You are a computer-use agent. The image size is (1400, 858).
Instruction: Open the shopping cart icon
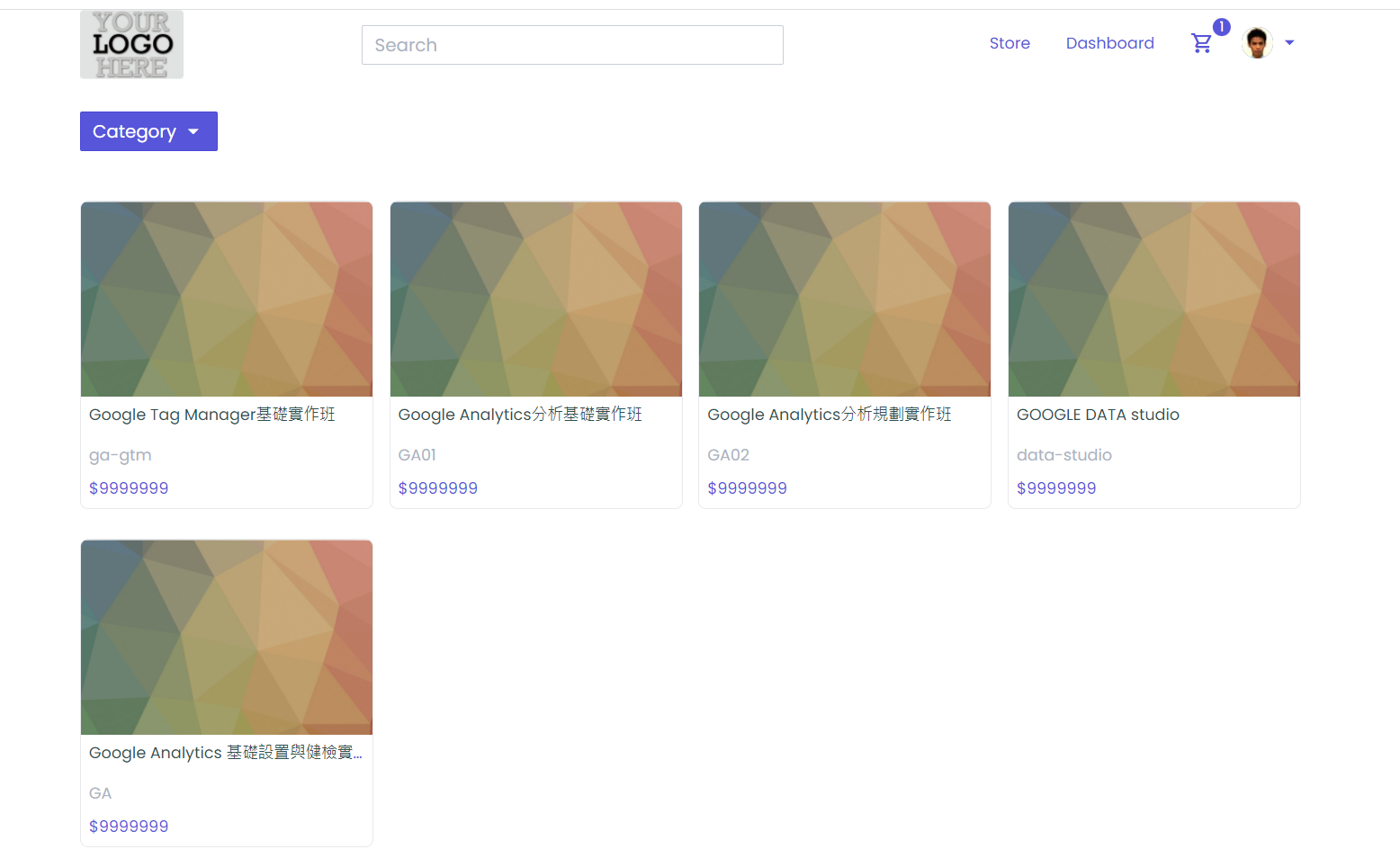click(x=1200, y=43)
